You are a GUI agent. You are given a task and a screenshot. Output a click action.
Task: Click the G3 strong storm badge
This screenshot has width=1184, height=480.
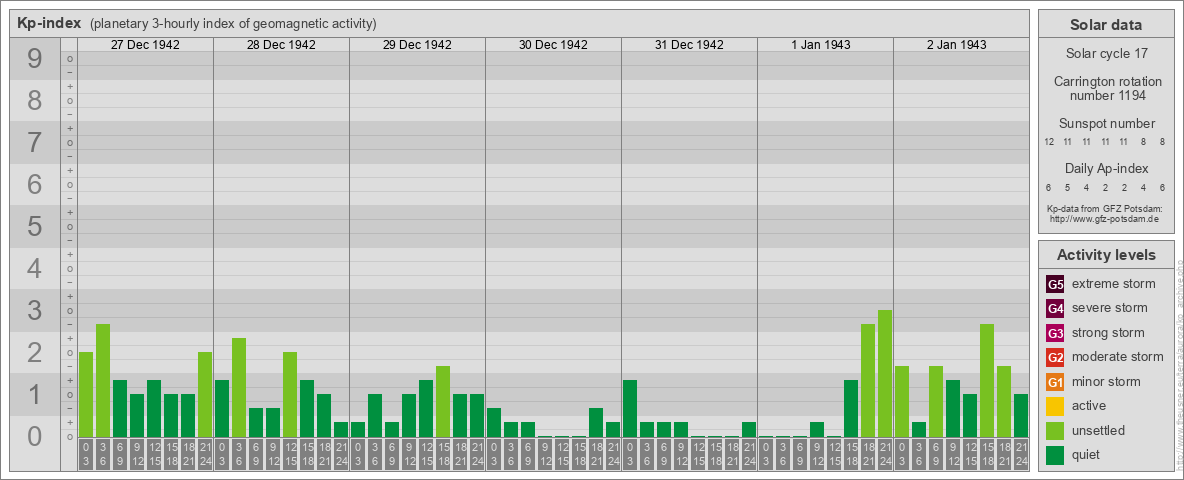1055,333
